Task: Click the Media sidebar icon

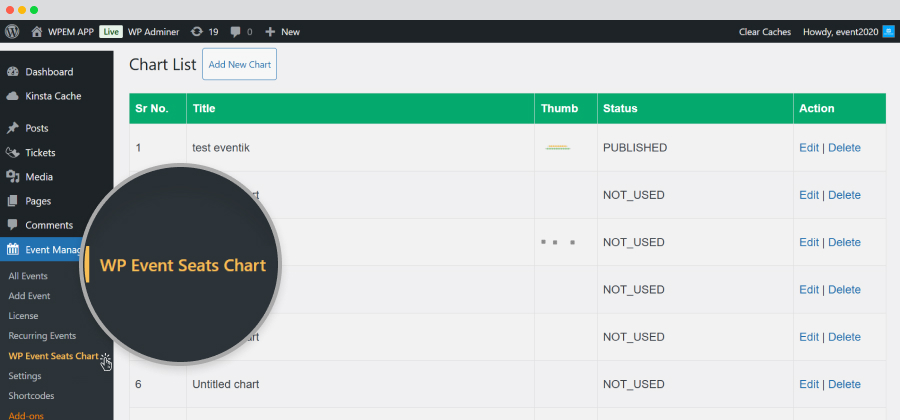Action: [x=13, y=177]
